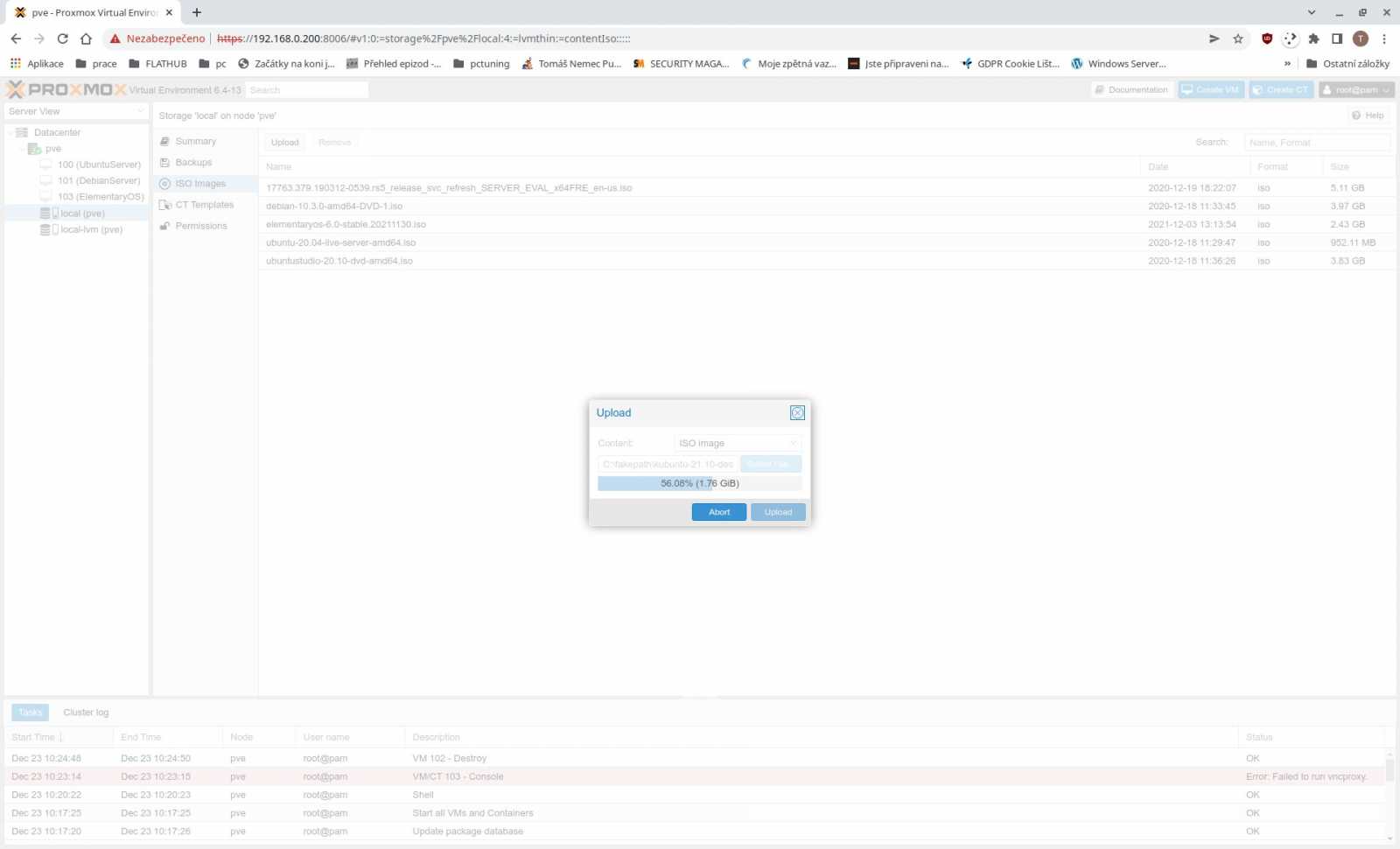Sort ISO list by Date column
The image size is (1400, 849).
[x=1195, y=166]
